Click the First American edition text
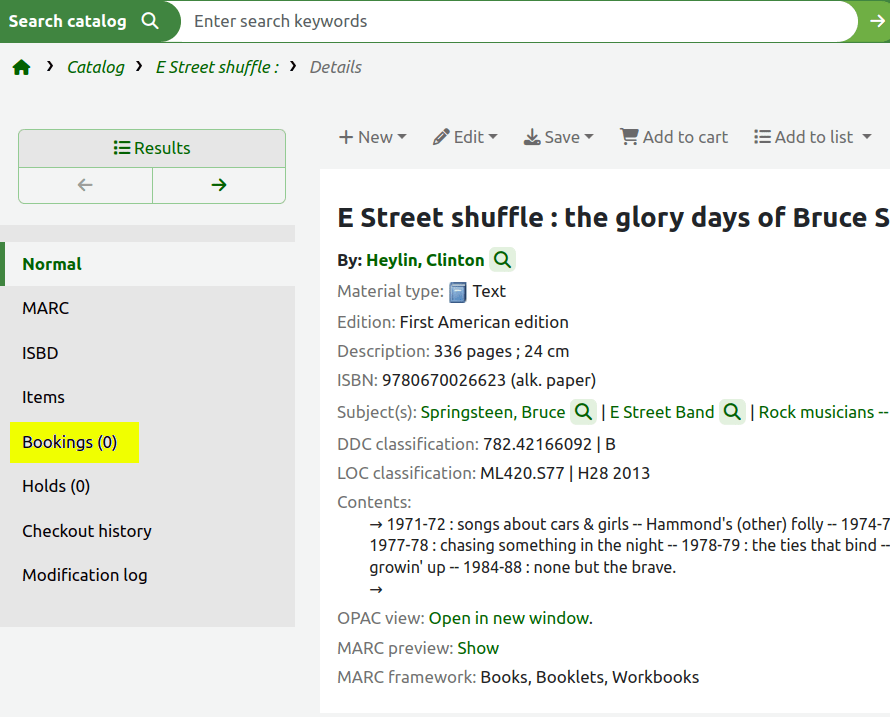This screenshot has height=717, width=890. coord(484,322)
